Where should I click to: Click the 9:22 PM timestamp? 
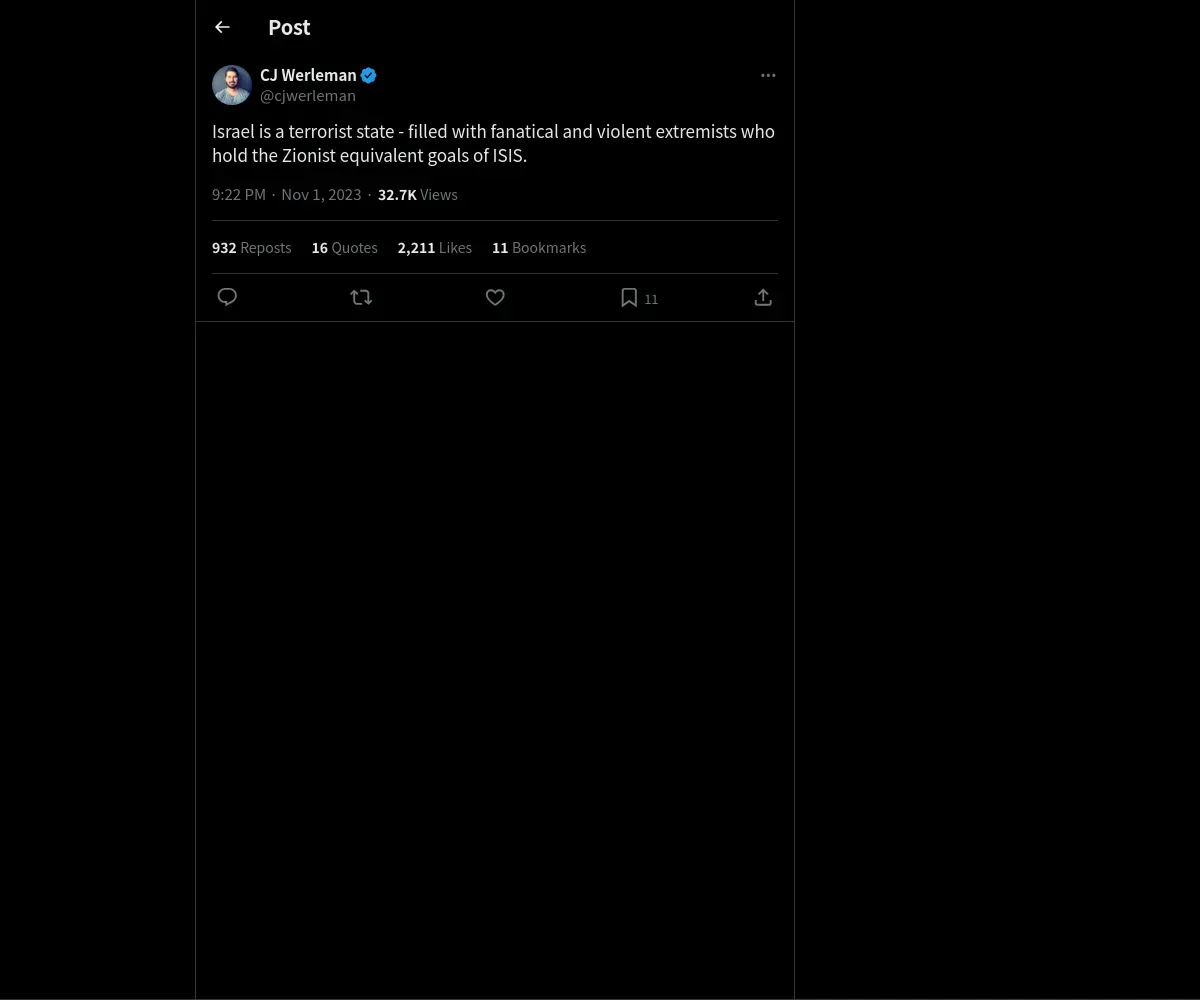point(239,194)
